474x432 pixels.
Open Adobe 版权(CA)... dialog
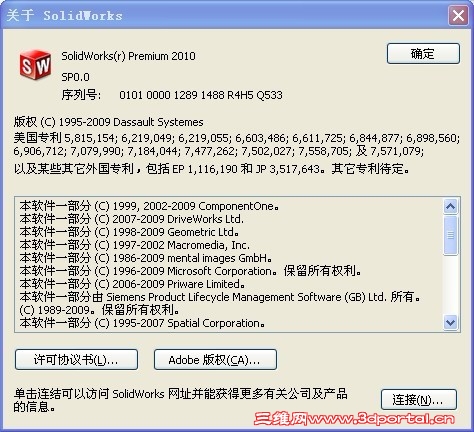tap(215, 360)
